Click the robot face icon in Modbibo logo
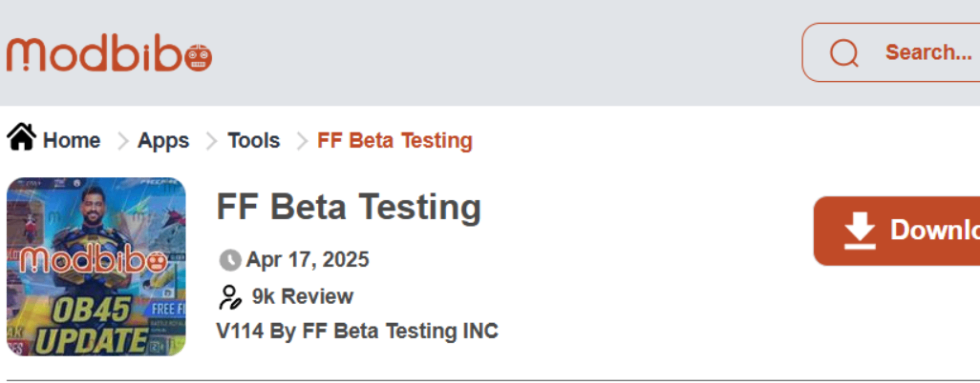Viewport: 980px width, 383px height. coord(198,58)
